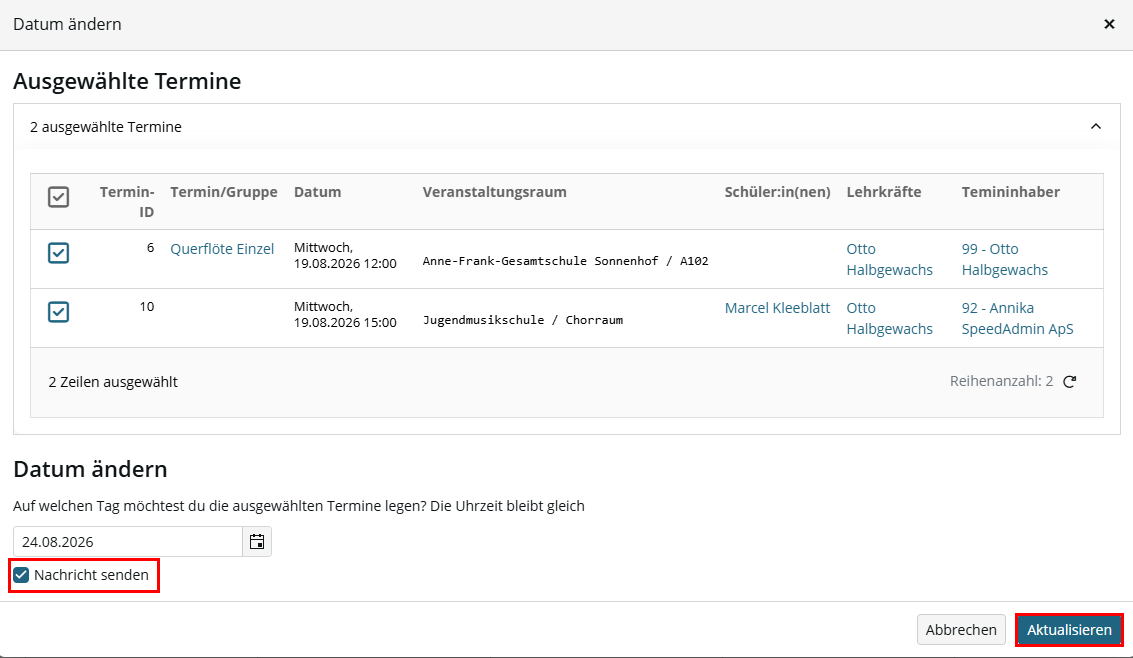This screenshot has width=1133, height=658.
Task: Click the room Jugendmusikschule / Chorraum
Action: [522, 320]
